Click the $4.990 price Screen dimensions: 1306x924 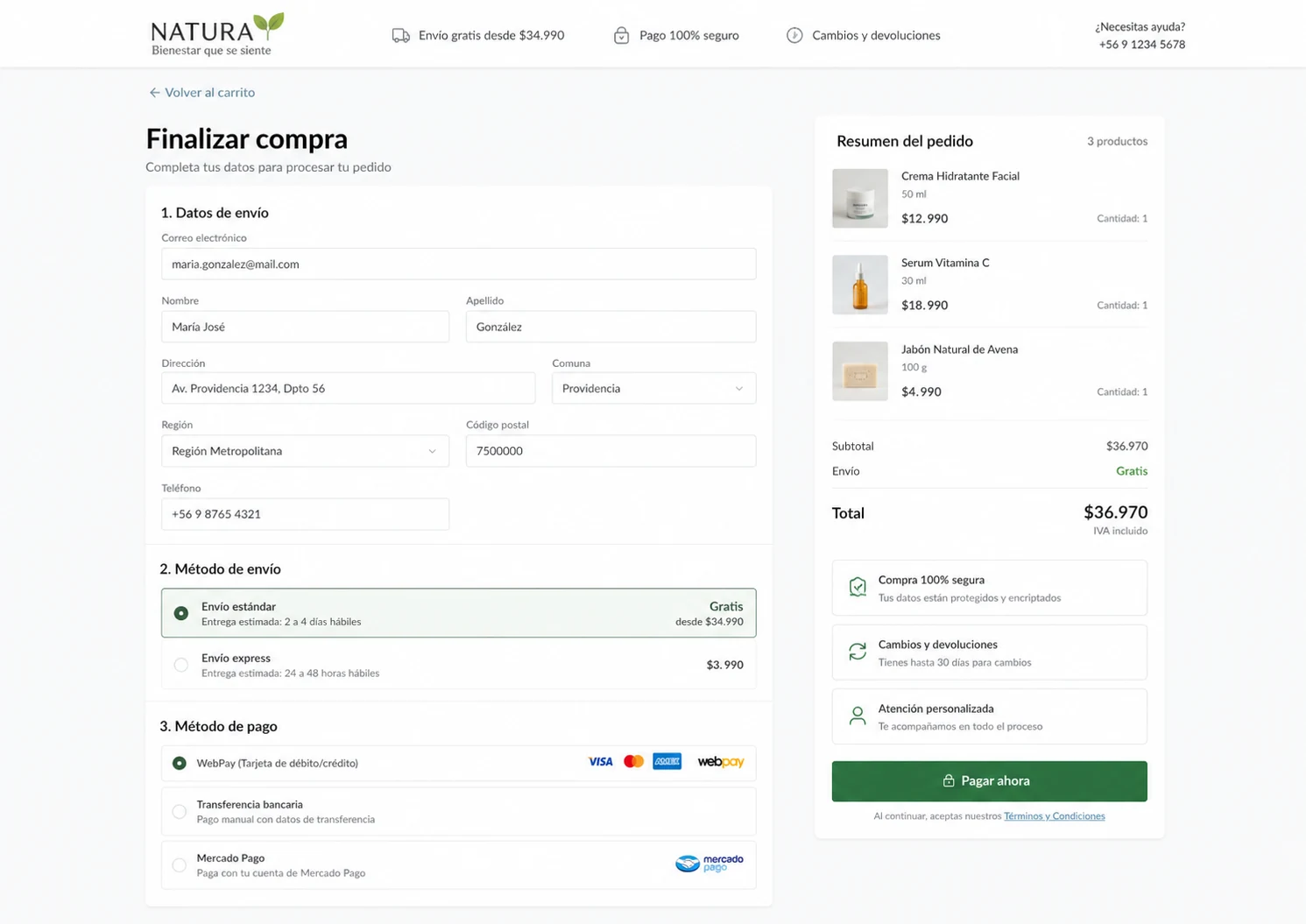click(x=921, y=392)
